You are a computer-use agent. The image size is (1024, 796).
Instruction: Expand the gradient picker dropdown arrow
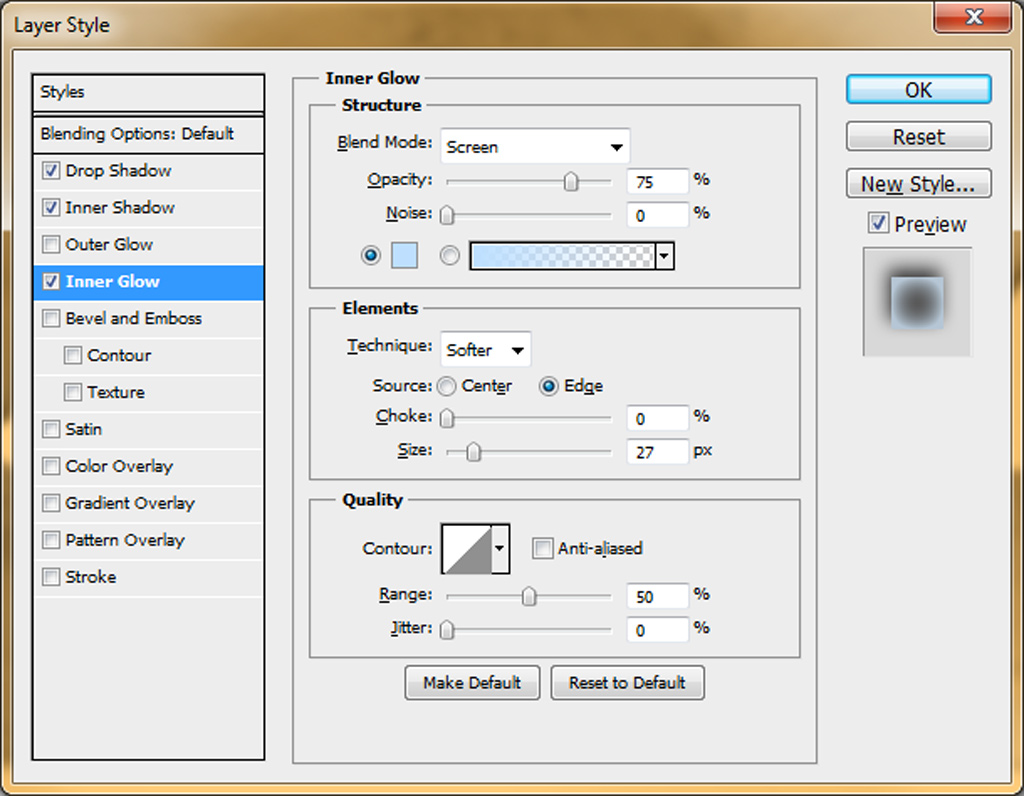point(664,256)
